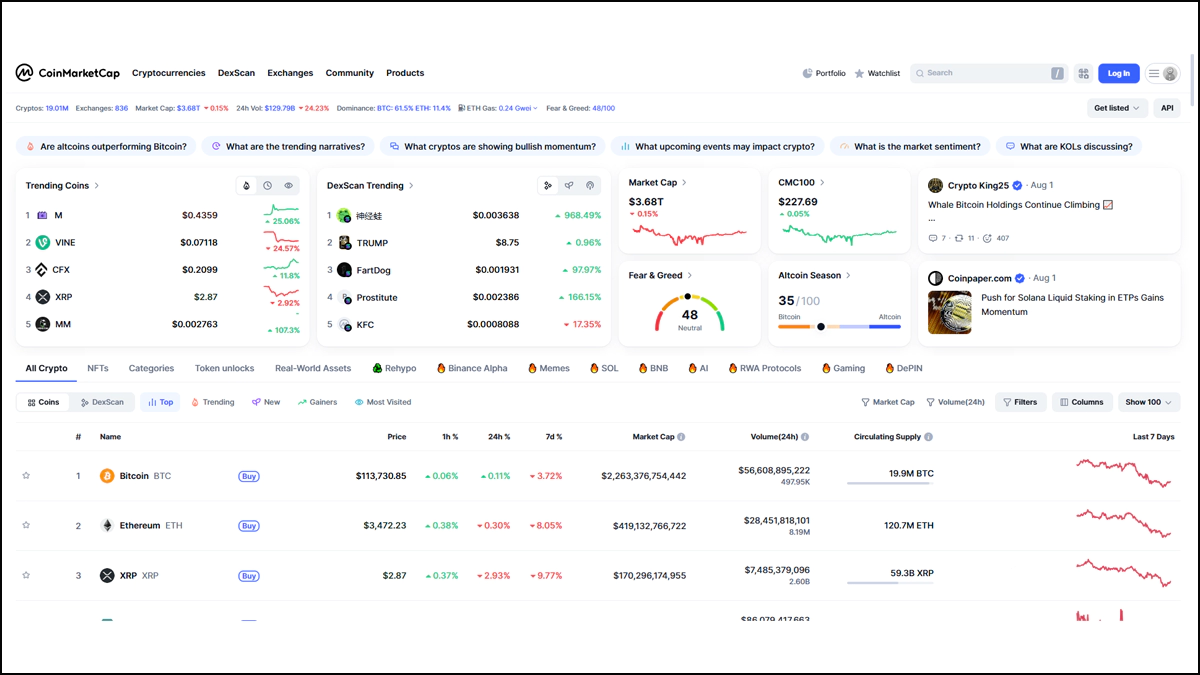Expand the DexScan Trending section
Image resolution: width=1200 pixels, height=675 pixels.
click(x=370, y=186)
